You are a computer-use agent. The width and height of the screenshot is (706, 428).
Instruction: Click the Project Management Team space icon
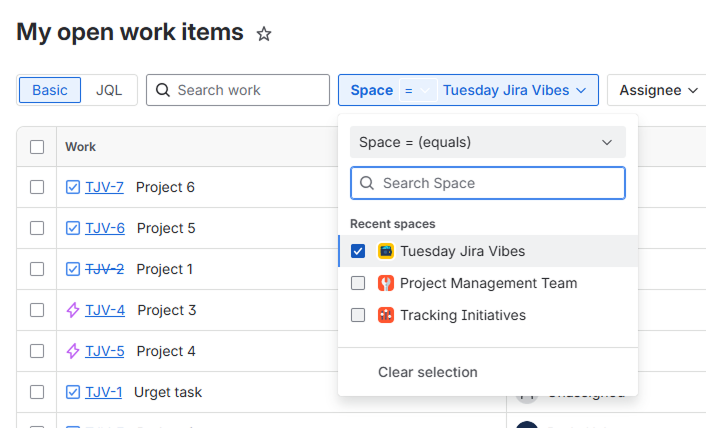coord(386,283)
